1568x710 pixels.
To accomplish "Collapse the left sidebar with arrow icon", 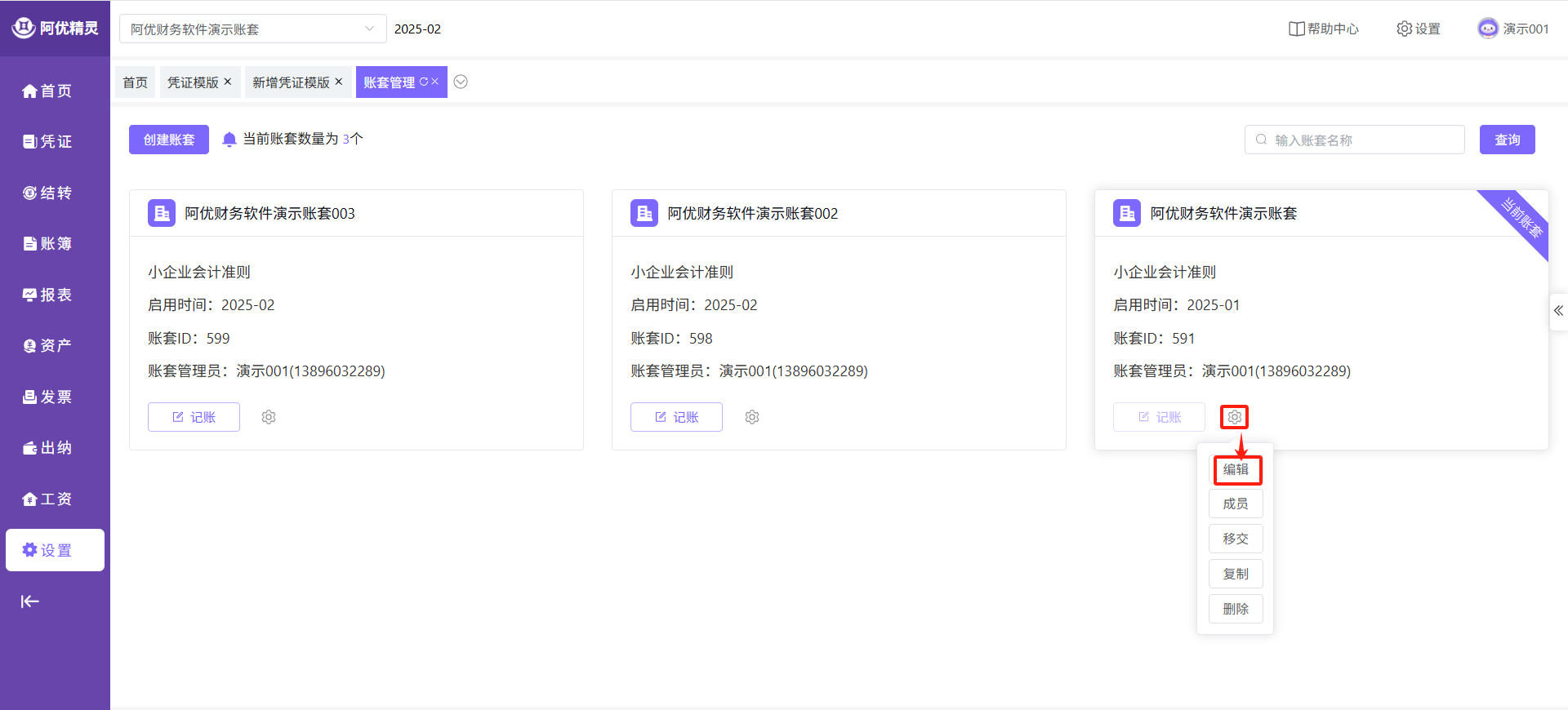I will (30, 601).
